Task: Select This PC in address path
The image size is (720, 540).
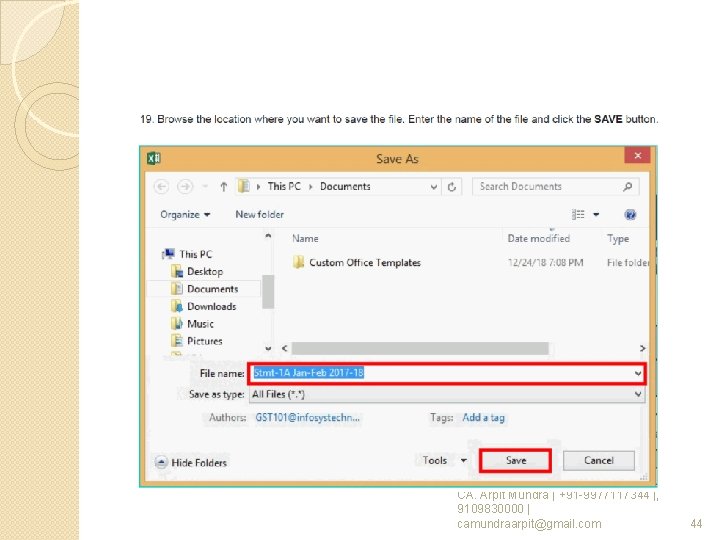Action: pos(284,186)
